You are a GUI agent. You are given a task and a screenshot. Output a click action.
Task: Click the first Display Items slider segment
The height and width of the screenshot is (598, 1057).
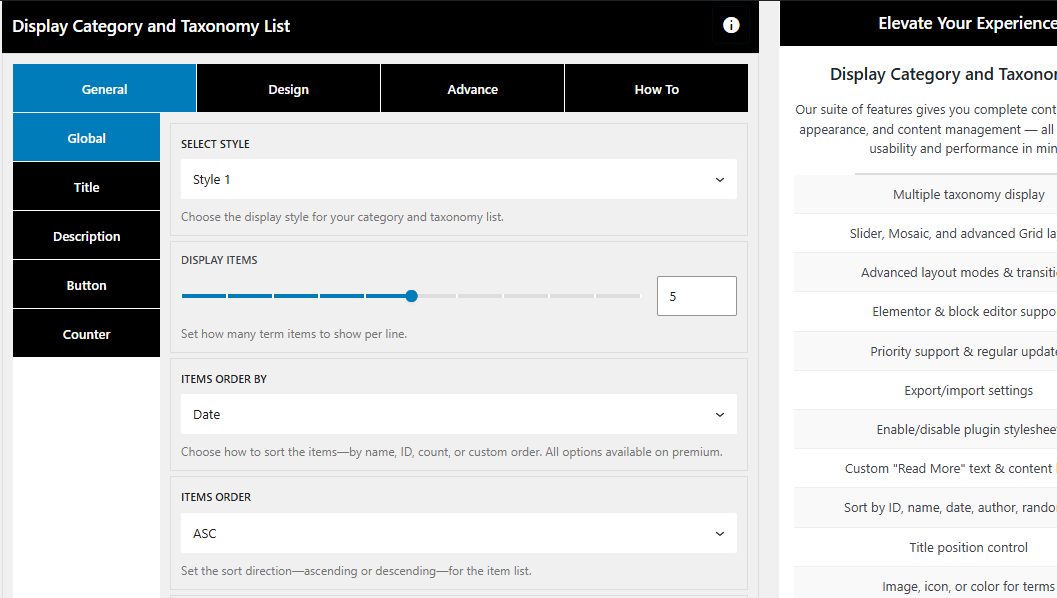coord(204,296)
